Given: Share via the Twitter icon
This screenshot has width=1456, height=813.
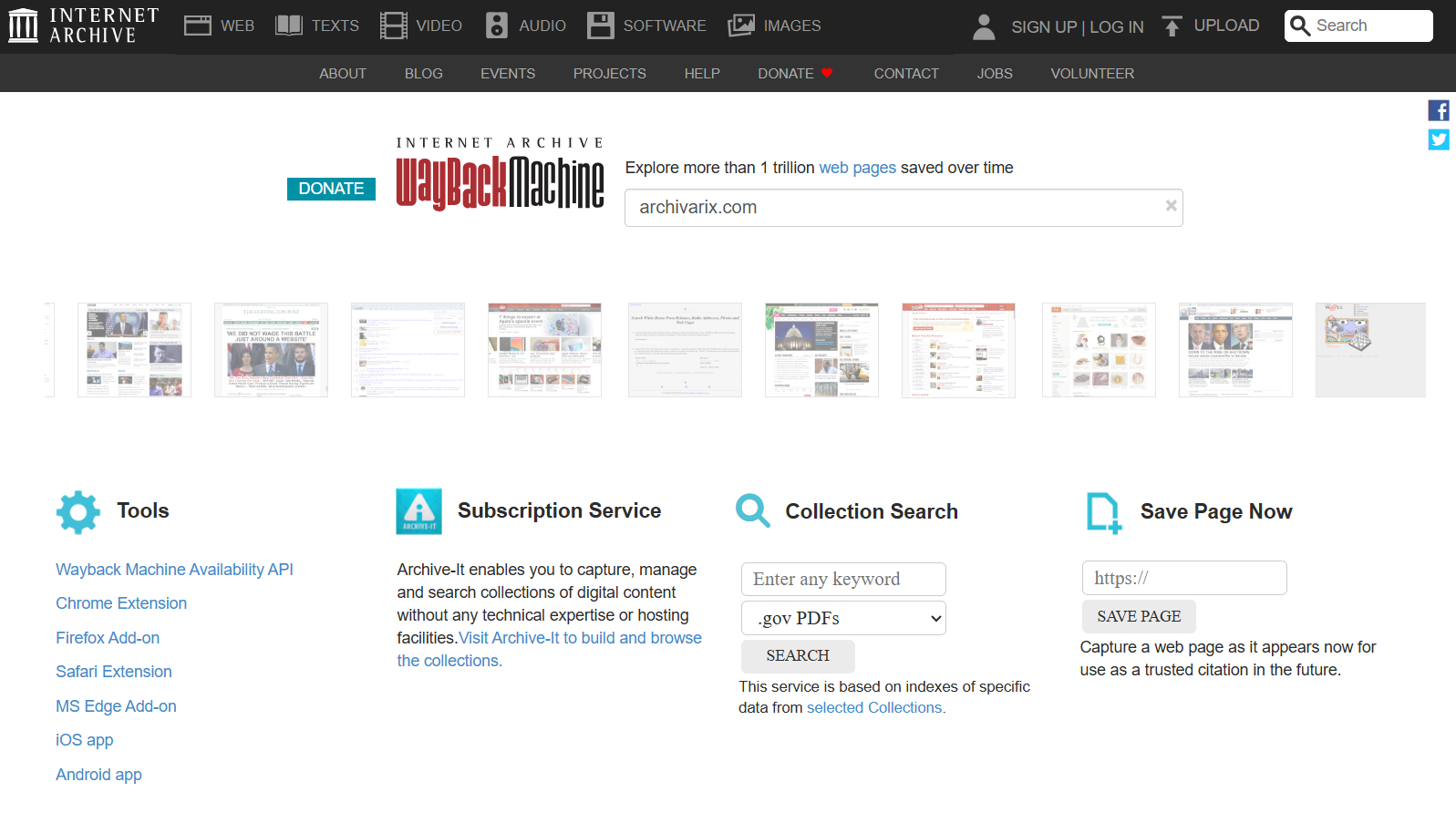Looking at the screenshot, I should click(1438, 139).
